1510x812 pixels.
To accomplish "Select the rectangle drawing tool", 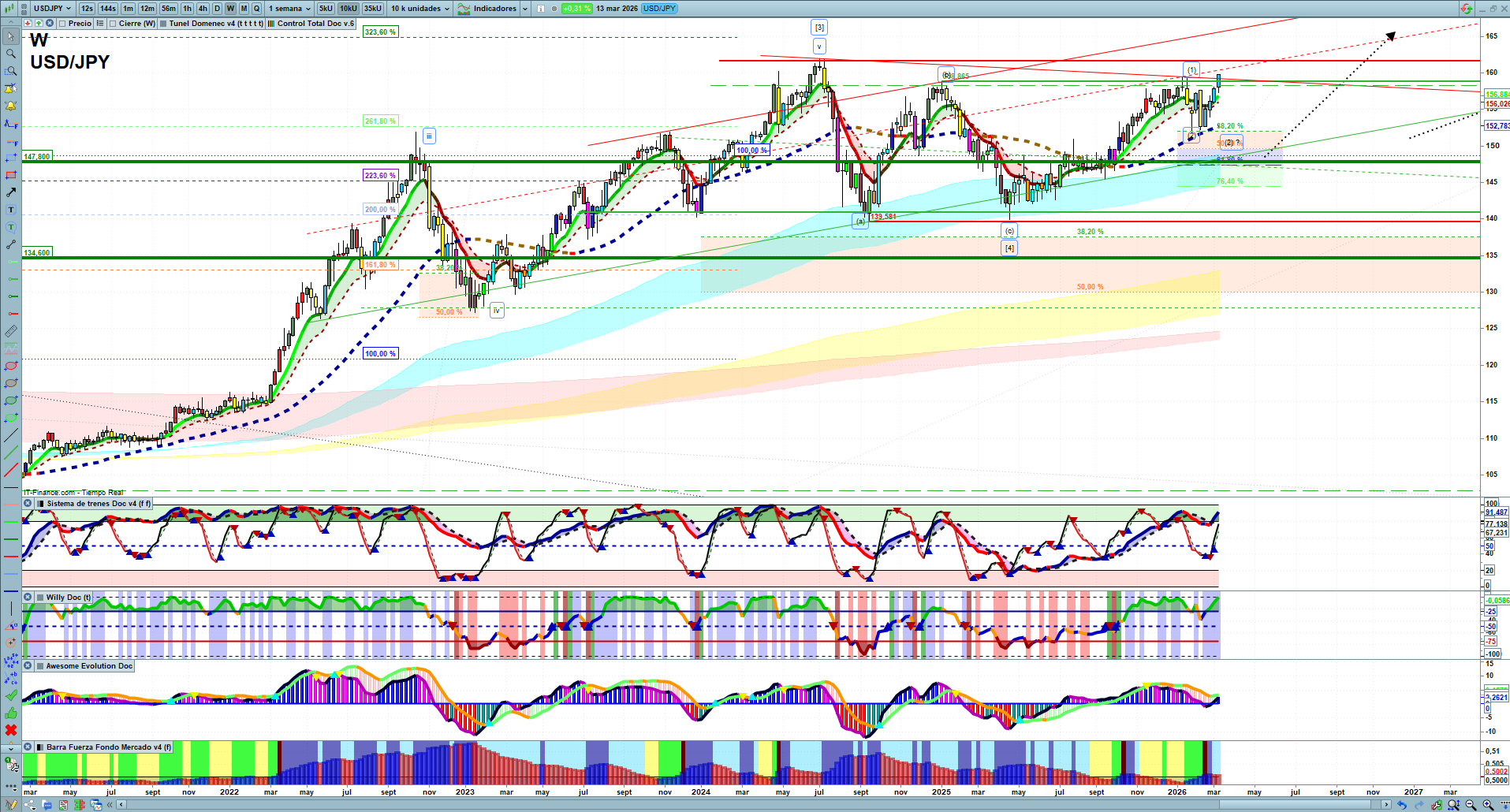I will coord(11,175).
